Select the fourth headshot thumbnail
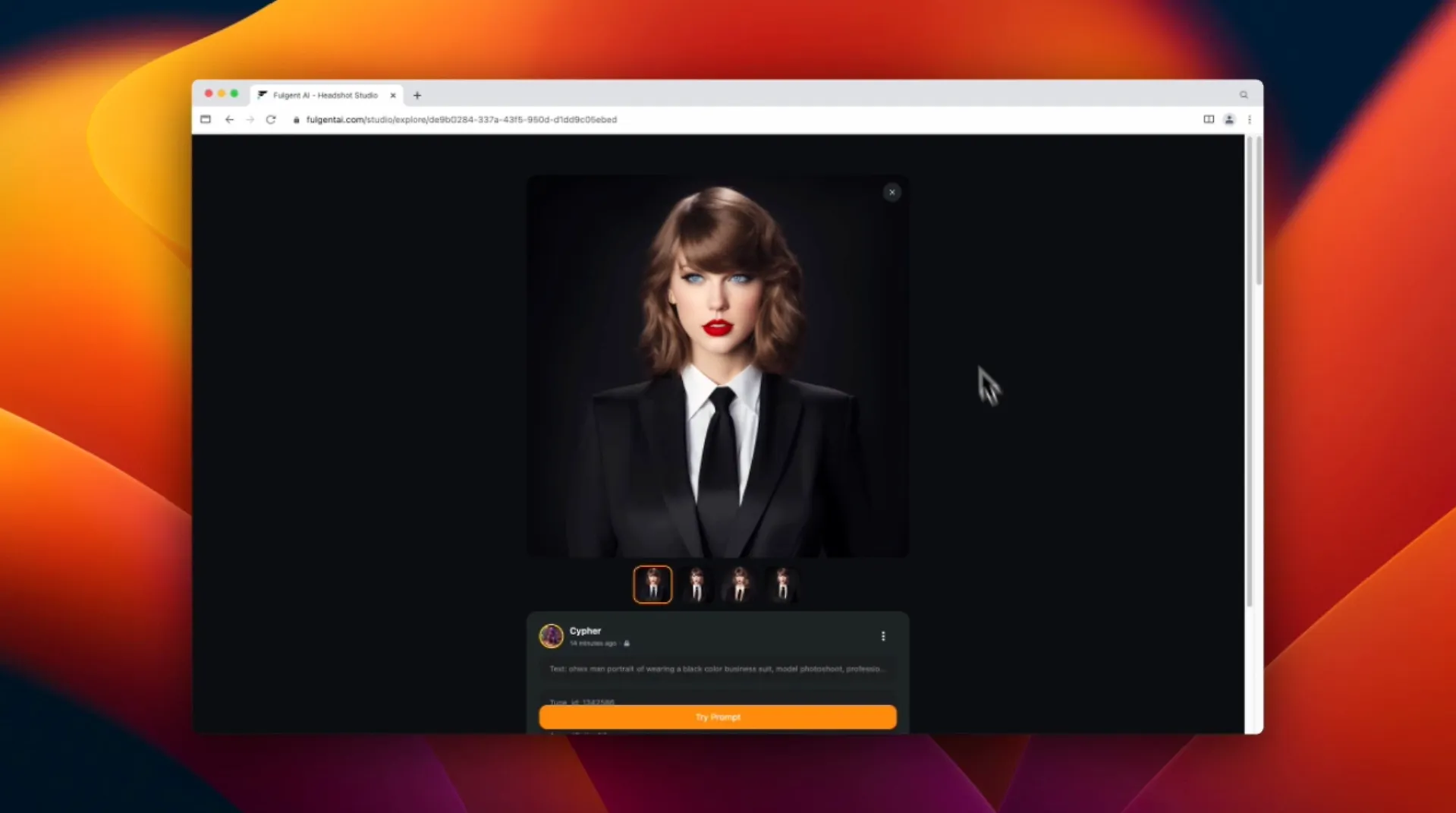 point(782,585)
